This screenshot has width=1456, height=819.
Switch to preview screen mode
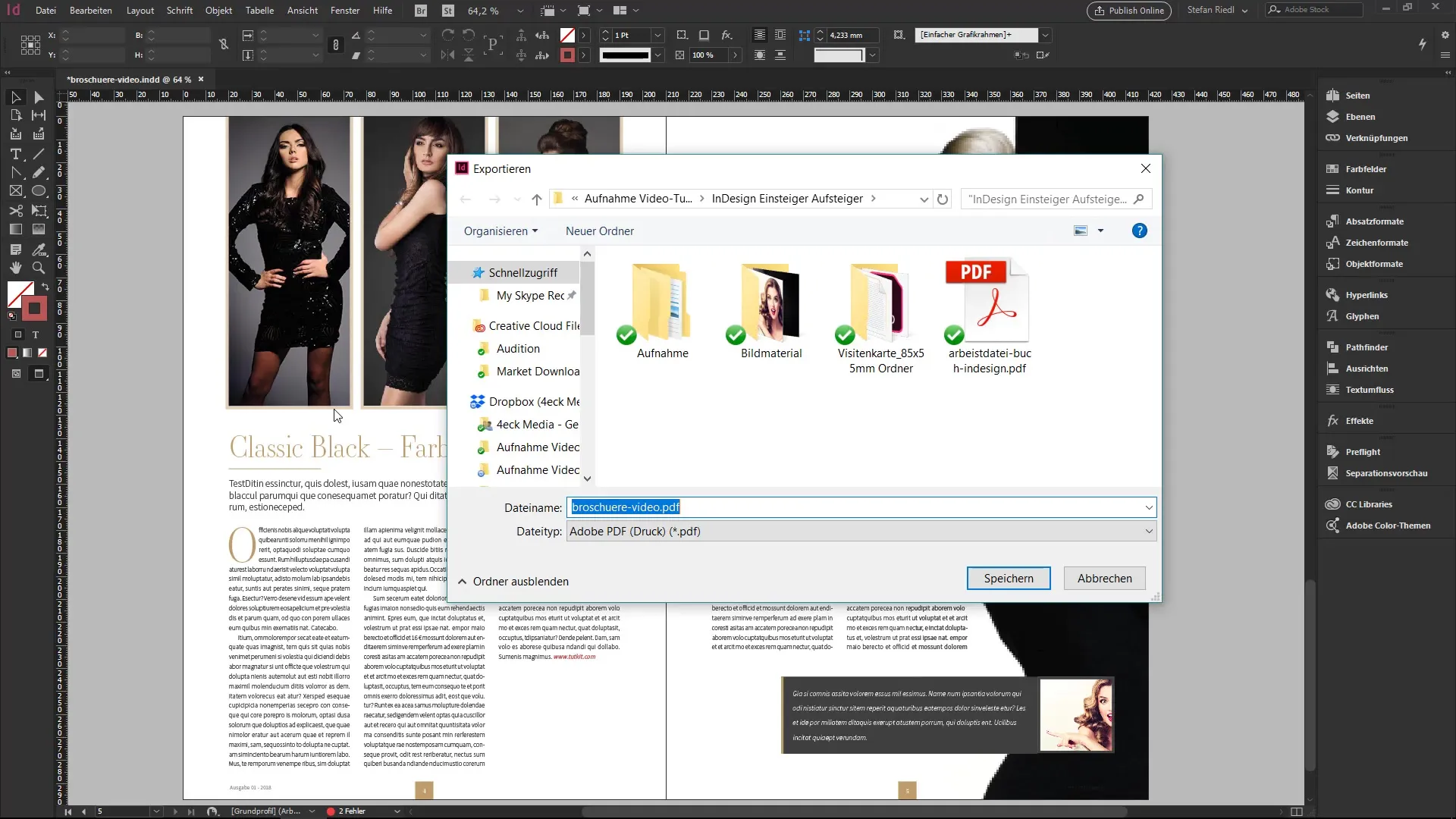tap(39, 373)
